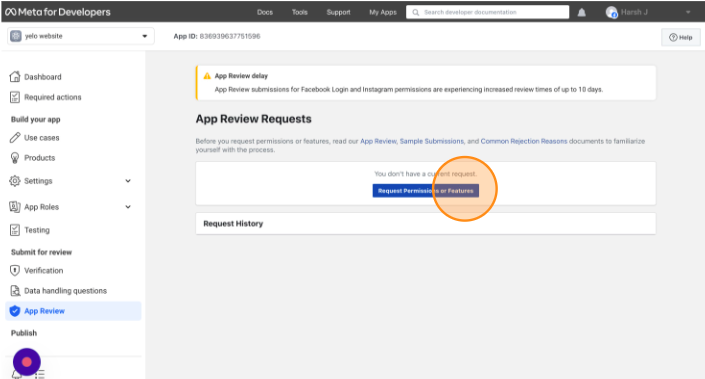The width and height of the screenshot is (705, 379).
Task: Click the Settings gear icon
Action: (x=15, y=181)
